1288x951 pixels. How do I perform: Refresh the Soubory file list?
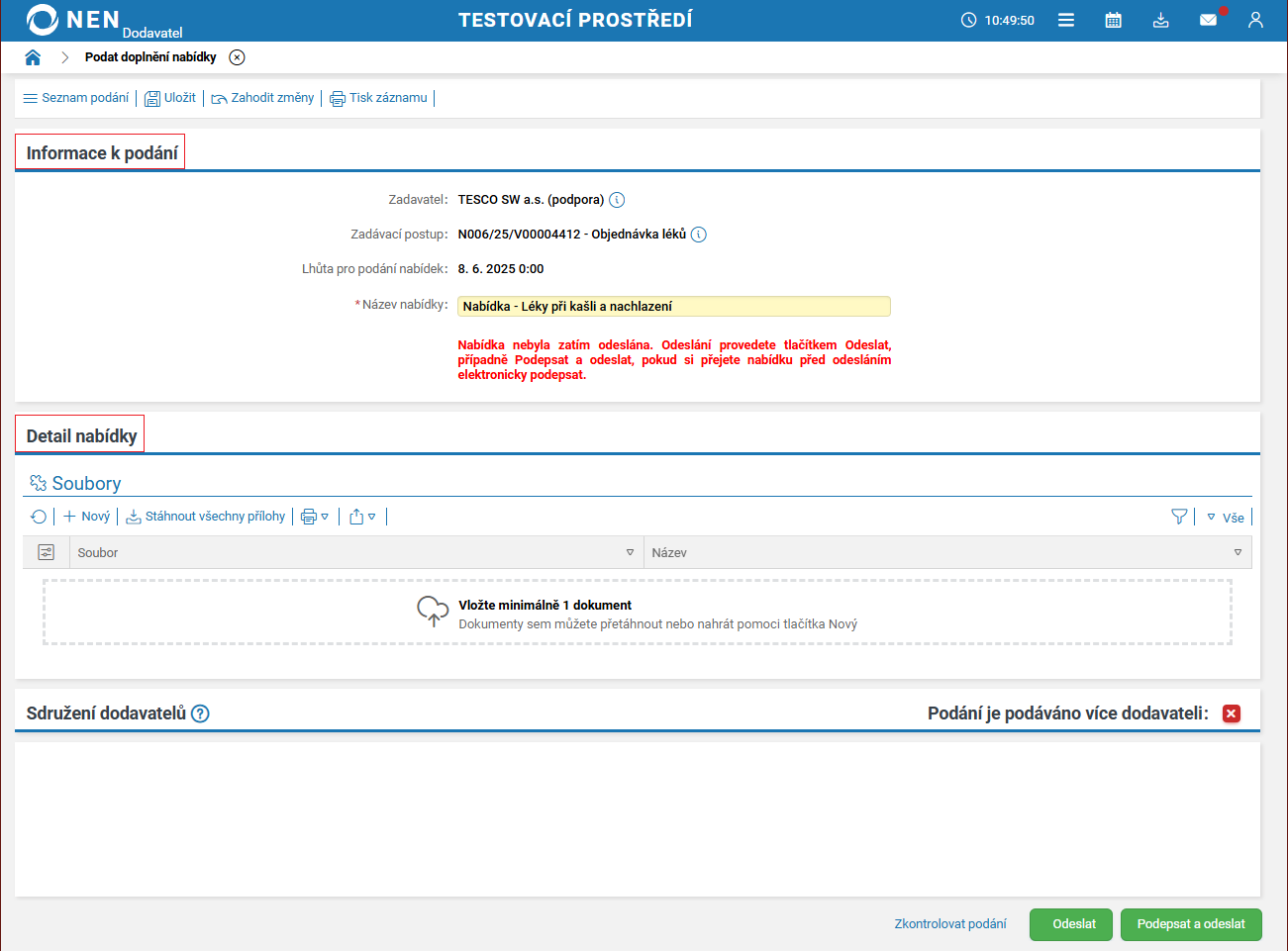click(x=39, y=517)
